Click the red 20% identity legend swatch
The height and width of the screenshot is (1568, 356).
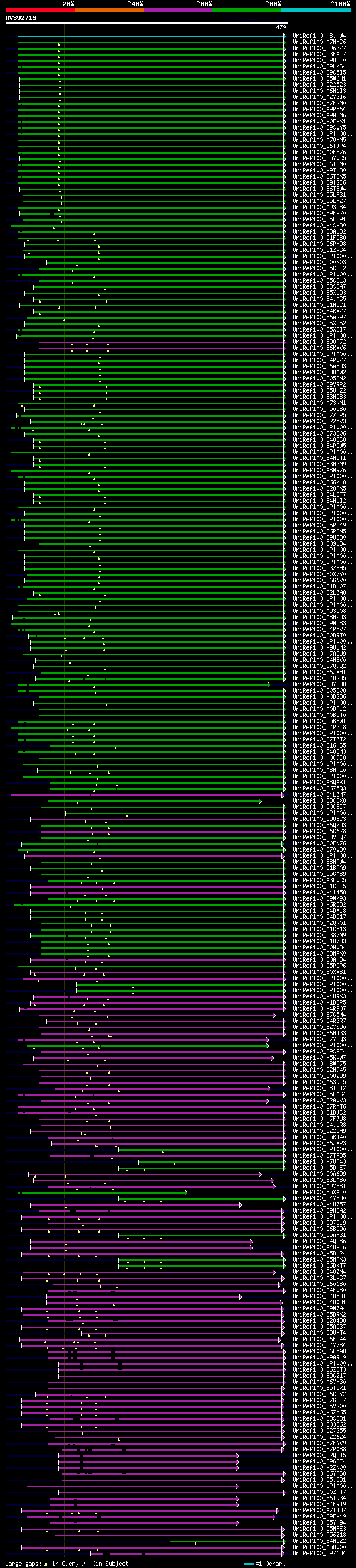click(39, 10)
